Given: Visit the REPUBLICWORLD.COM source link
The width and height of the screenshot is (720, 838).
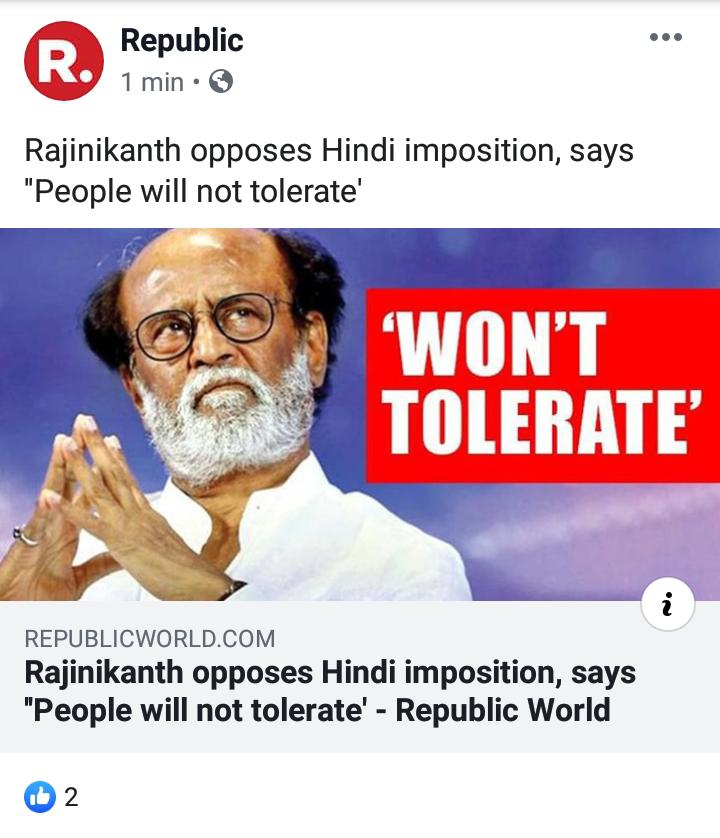Looking at the screenshot, I should (x=150, y=639).
